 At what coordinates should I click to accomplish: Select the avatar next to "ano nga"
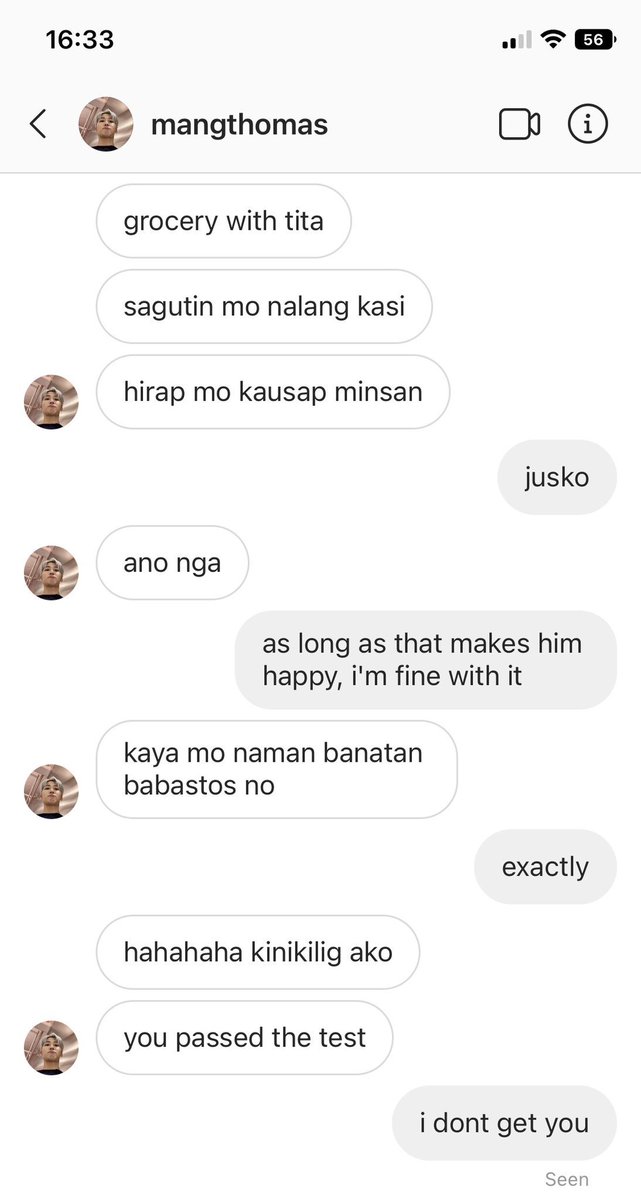51,573
